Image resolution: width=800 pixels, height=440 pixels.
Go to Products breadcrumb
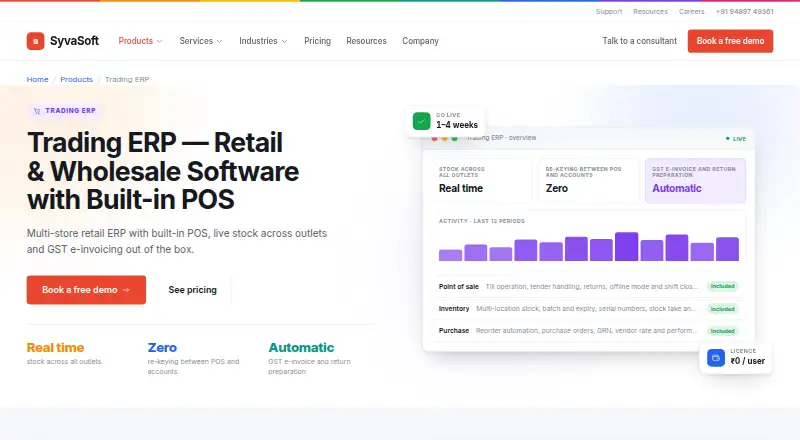tap(77, 80)
